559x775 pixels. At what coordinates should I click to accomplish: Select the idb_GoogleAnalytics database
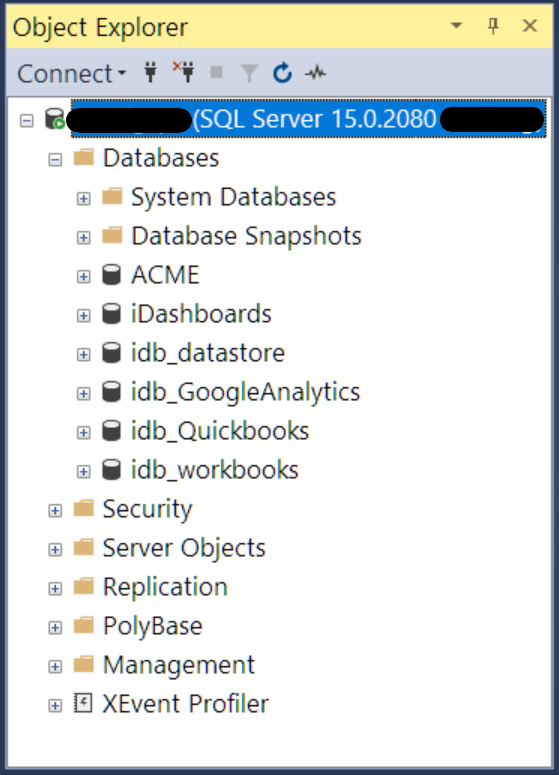click(245, 392)
